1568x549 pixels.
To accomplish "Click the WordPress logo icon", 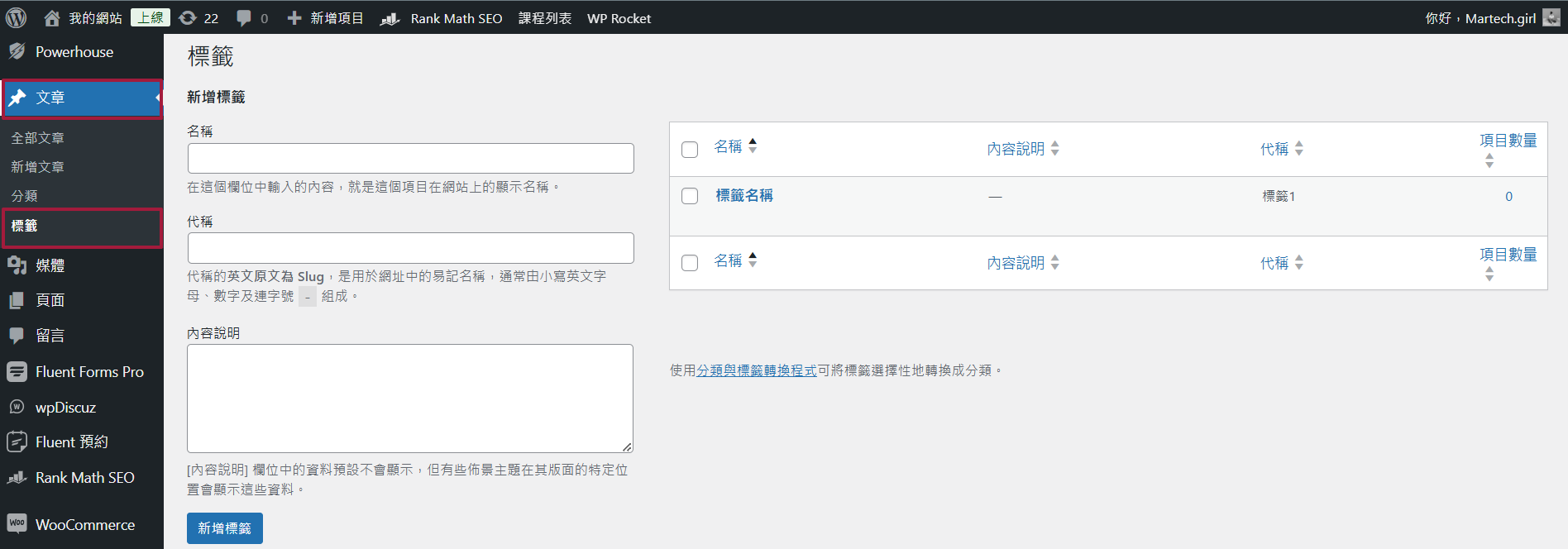I will click(17, 17).
